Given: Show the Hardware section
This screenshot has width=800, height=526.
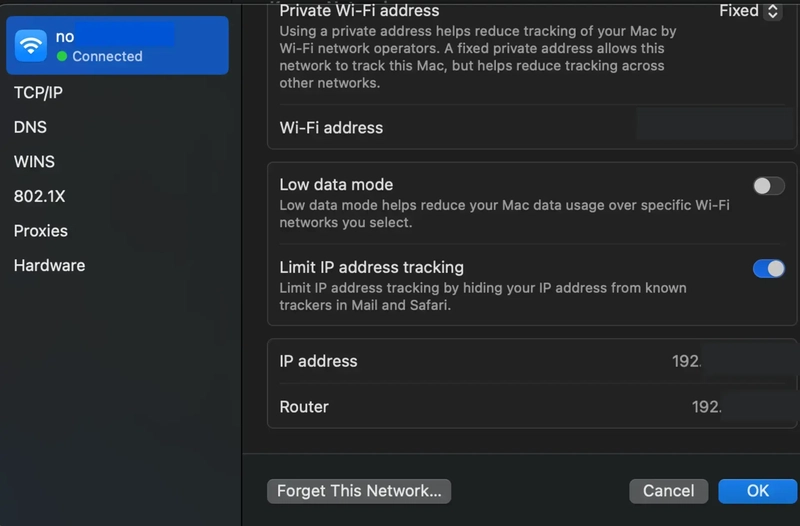Looking at the screenshot, I should pyautogui.click(x=49, y=265).
